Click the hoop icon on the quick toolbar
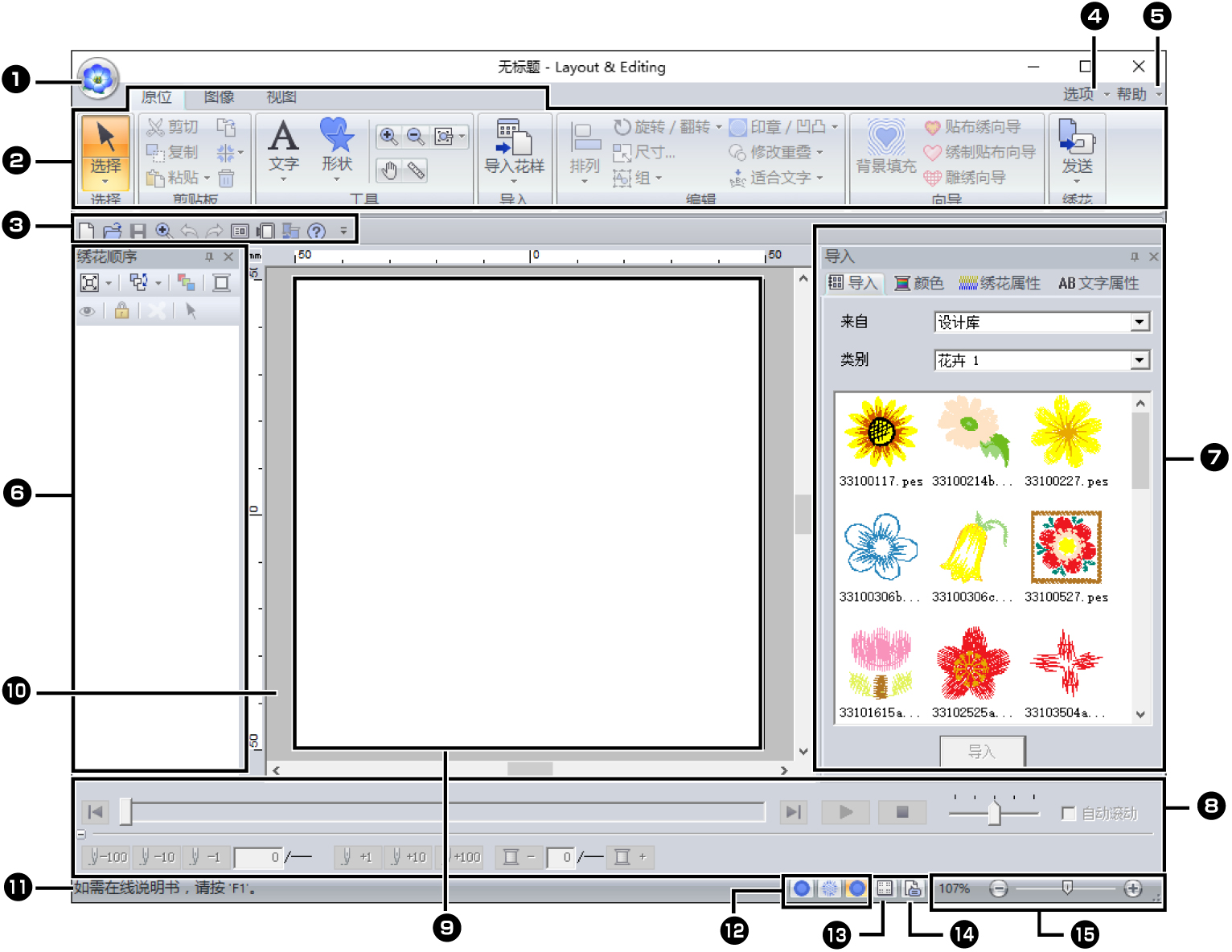This screenshot has width=1232, height=952. [x=265, y=230]
